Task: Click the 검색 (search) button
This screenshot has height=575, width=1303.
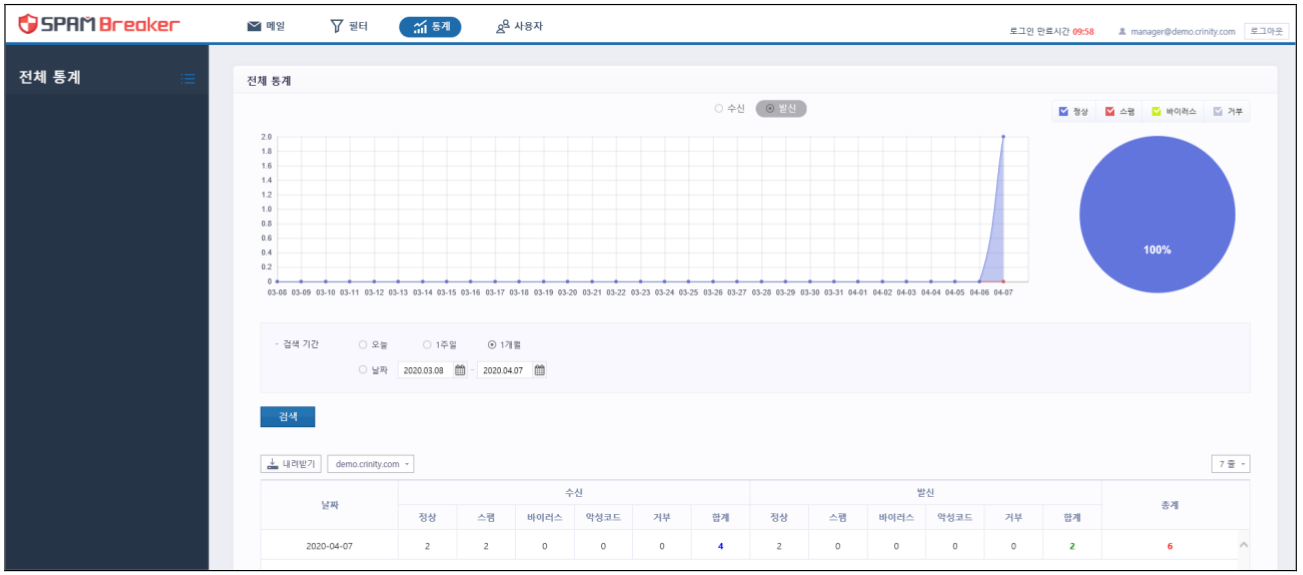Action: (x=287, y=416)
